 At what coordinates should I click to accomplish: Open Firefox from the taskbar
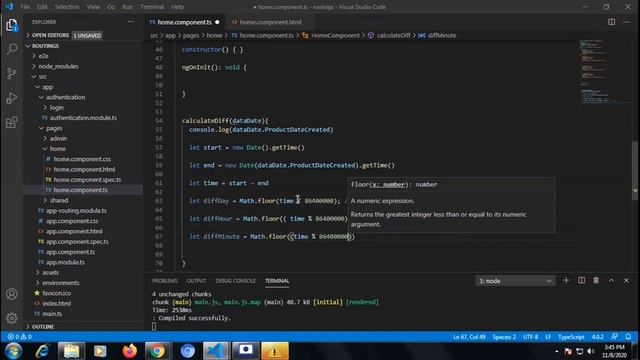coord(129,351)
